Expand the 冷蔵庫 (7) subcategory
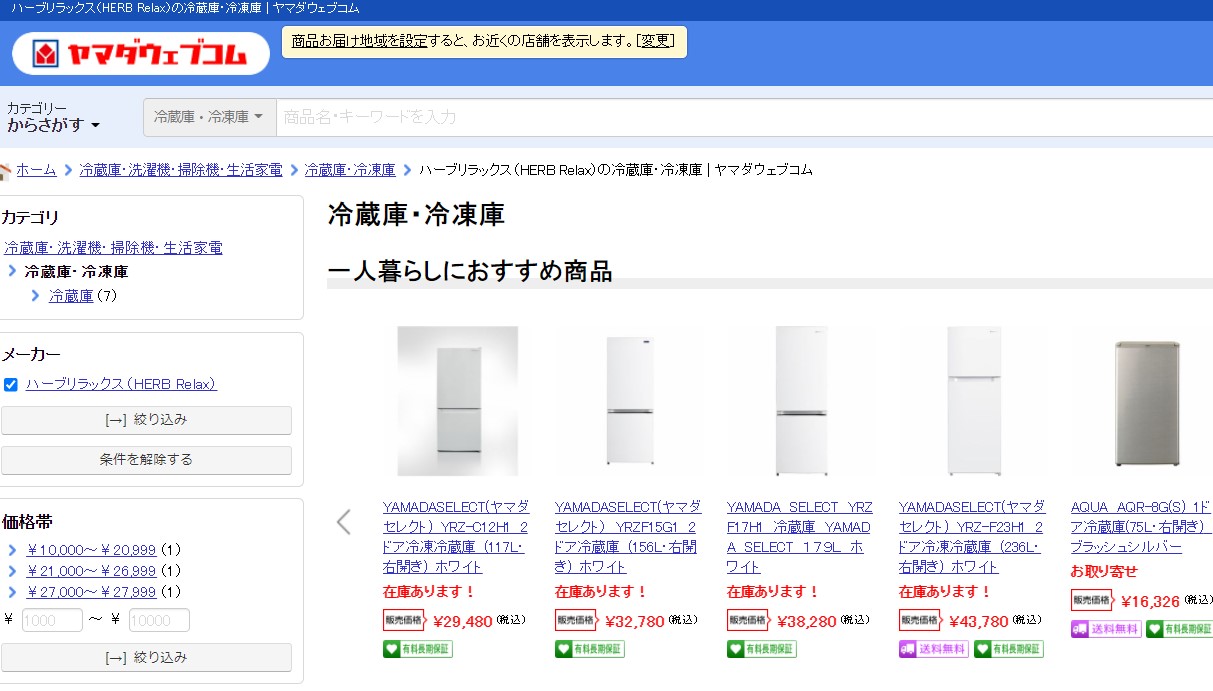 (71, 296)
